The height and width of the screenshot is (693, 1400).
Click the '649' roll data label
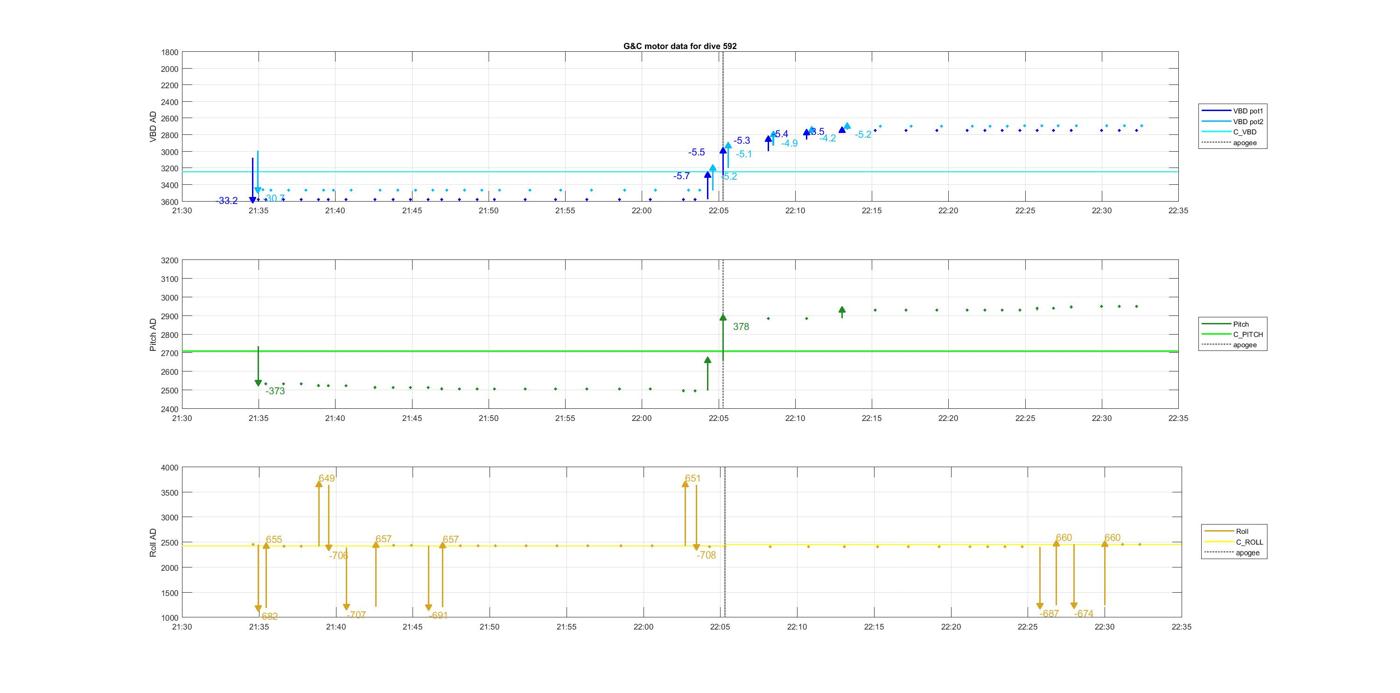(327, 479)
